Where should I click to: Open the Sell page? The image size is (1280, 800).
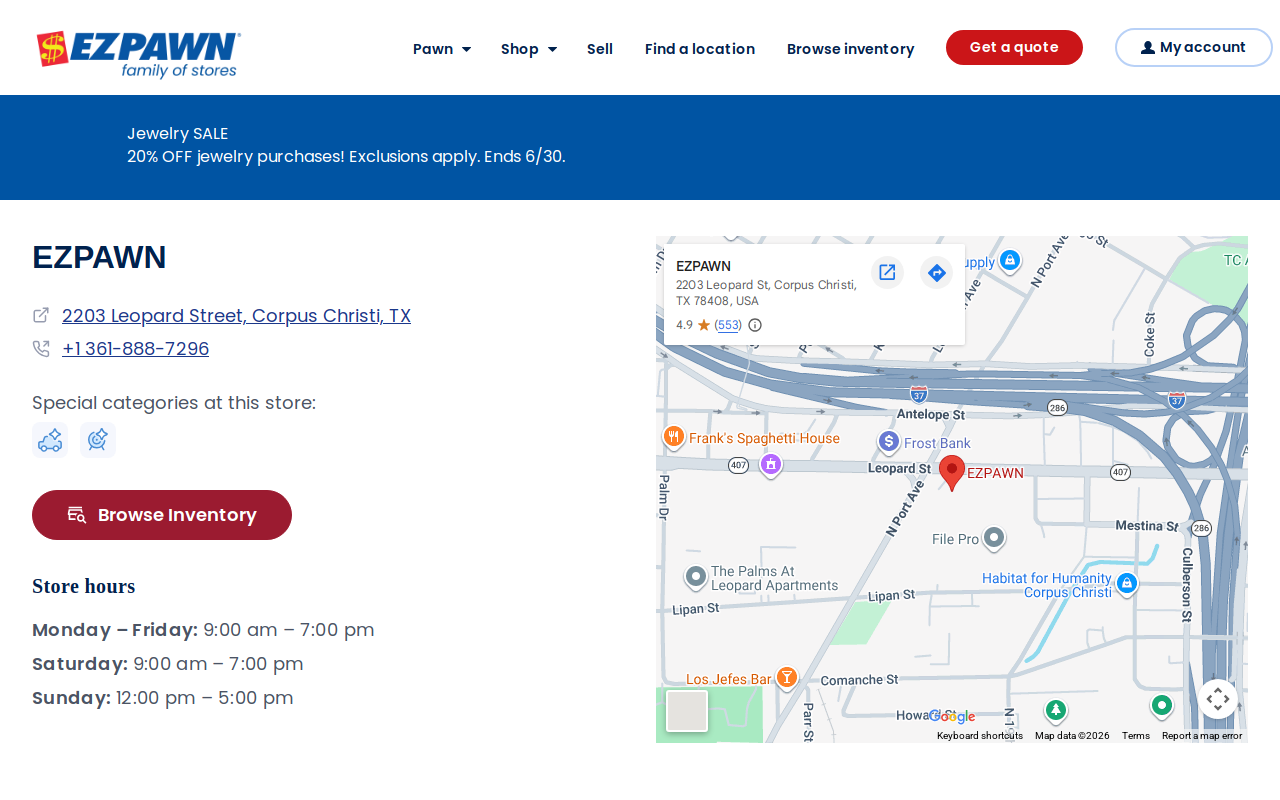(600, 48)
